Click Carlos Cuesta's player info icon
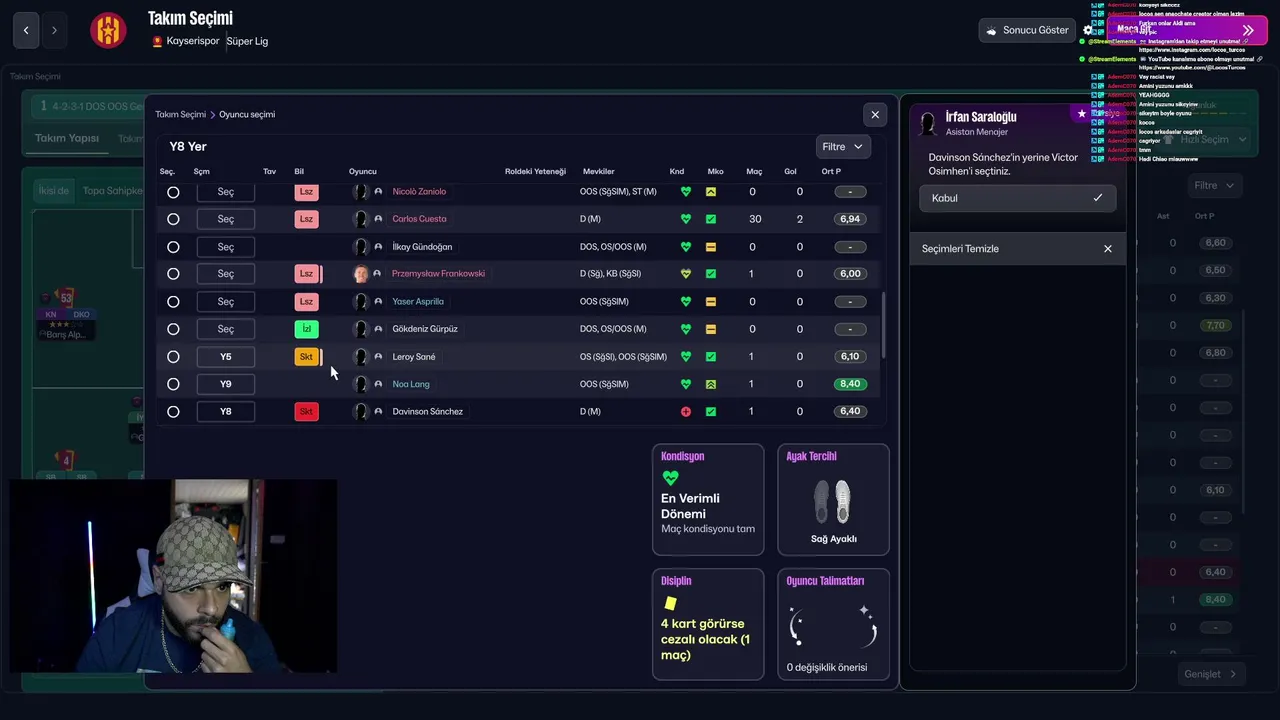The image size is (1280, 720). [x=378, y=219]
